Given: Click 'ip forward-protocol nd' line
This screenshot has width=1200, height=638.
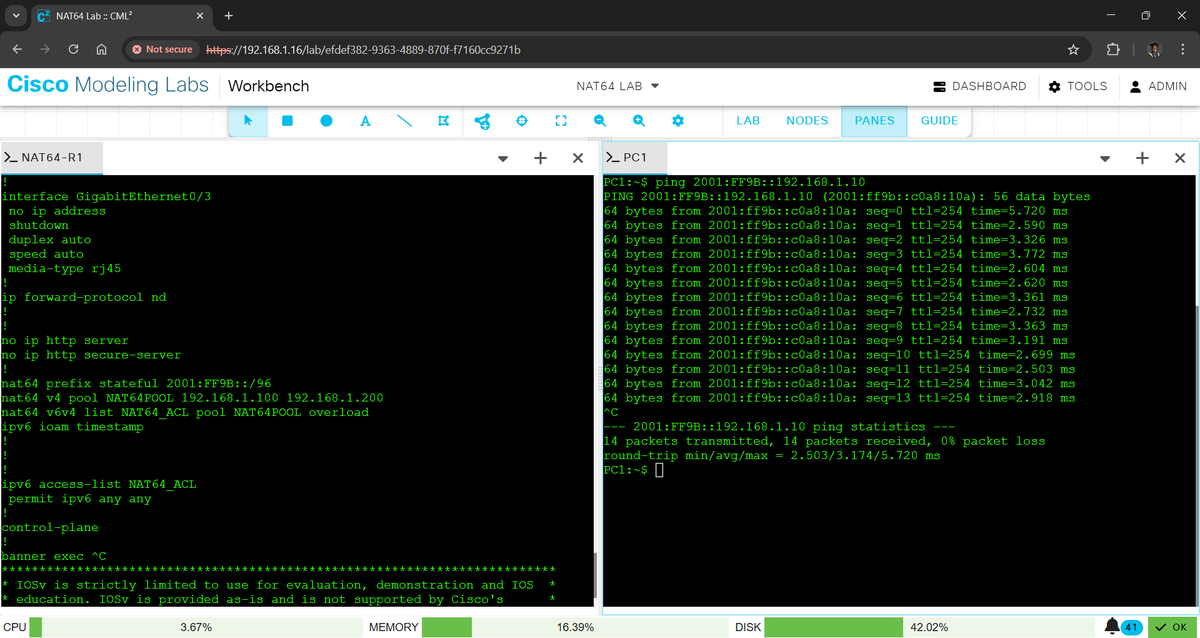Looking at the screenshot, I should (x=84, y=298).
